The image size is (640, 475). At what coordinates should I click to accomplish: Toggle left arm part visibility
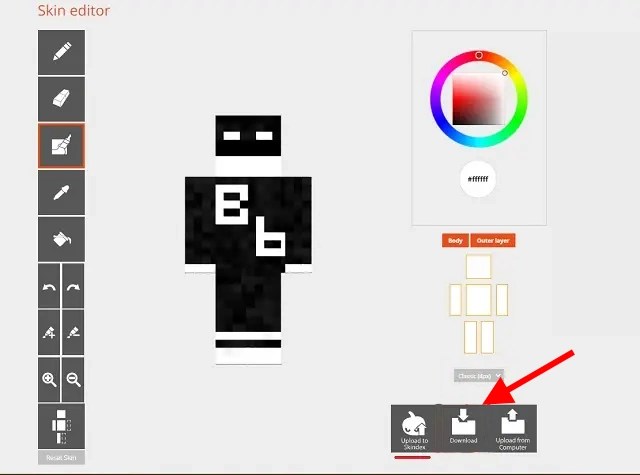click(455, 300)
